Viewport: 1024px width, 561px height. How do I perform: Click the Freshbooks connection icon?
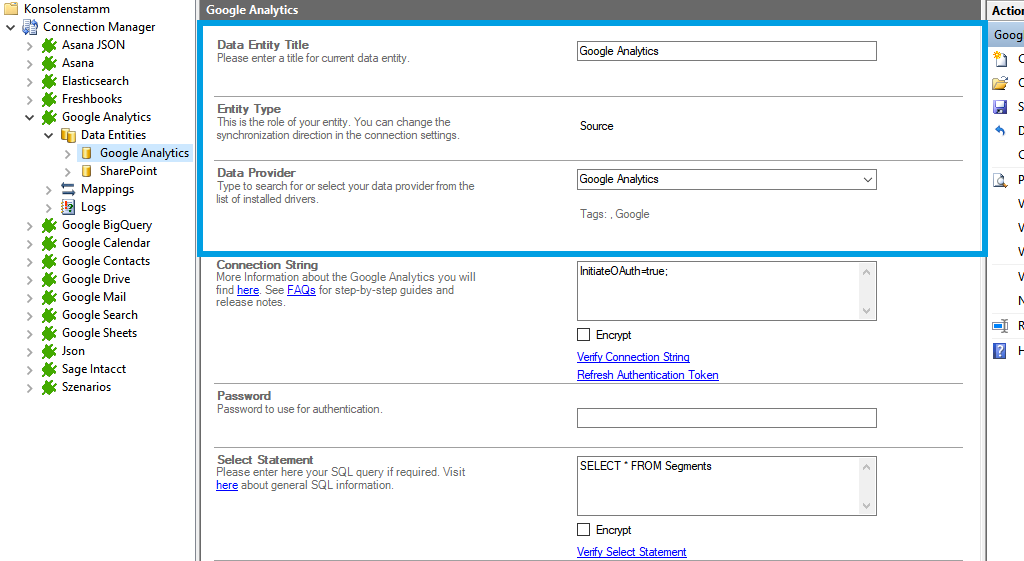coord(49,99)
